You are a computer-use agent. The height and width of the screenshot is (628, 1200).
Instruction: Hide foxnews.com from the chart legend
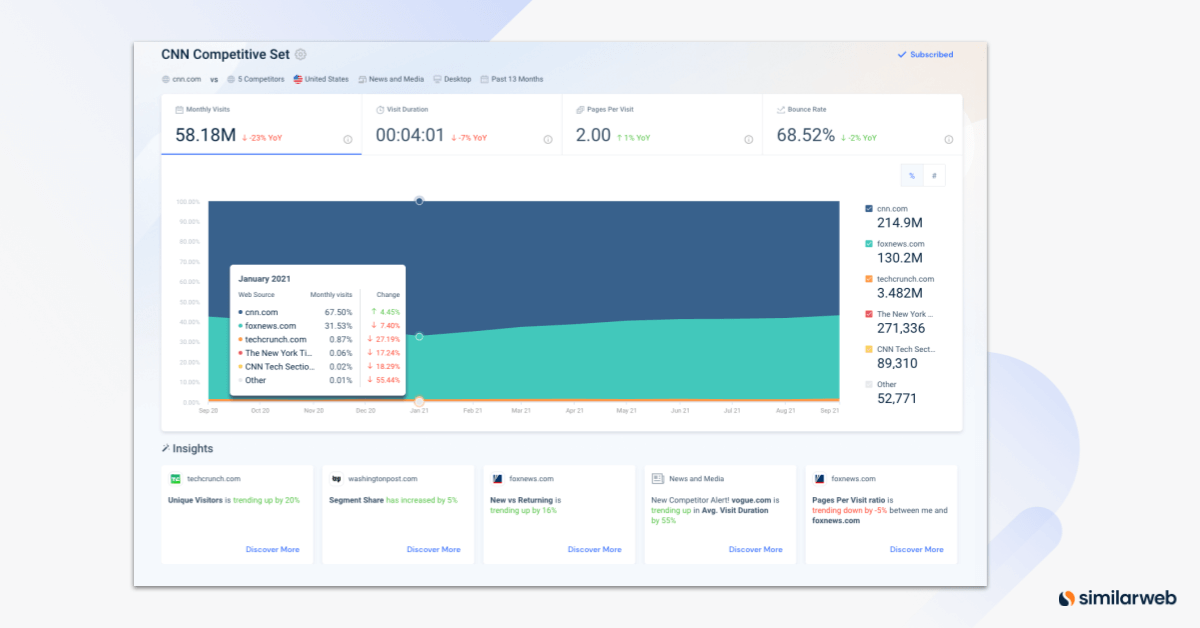point(867,243)
